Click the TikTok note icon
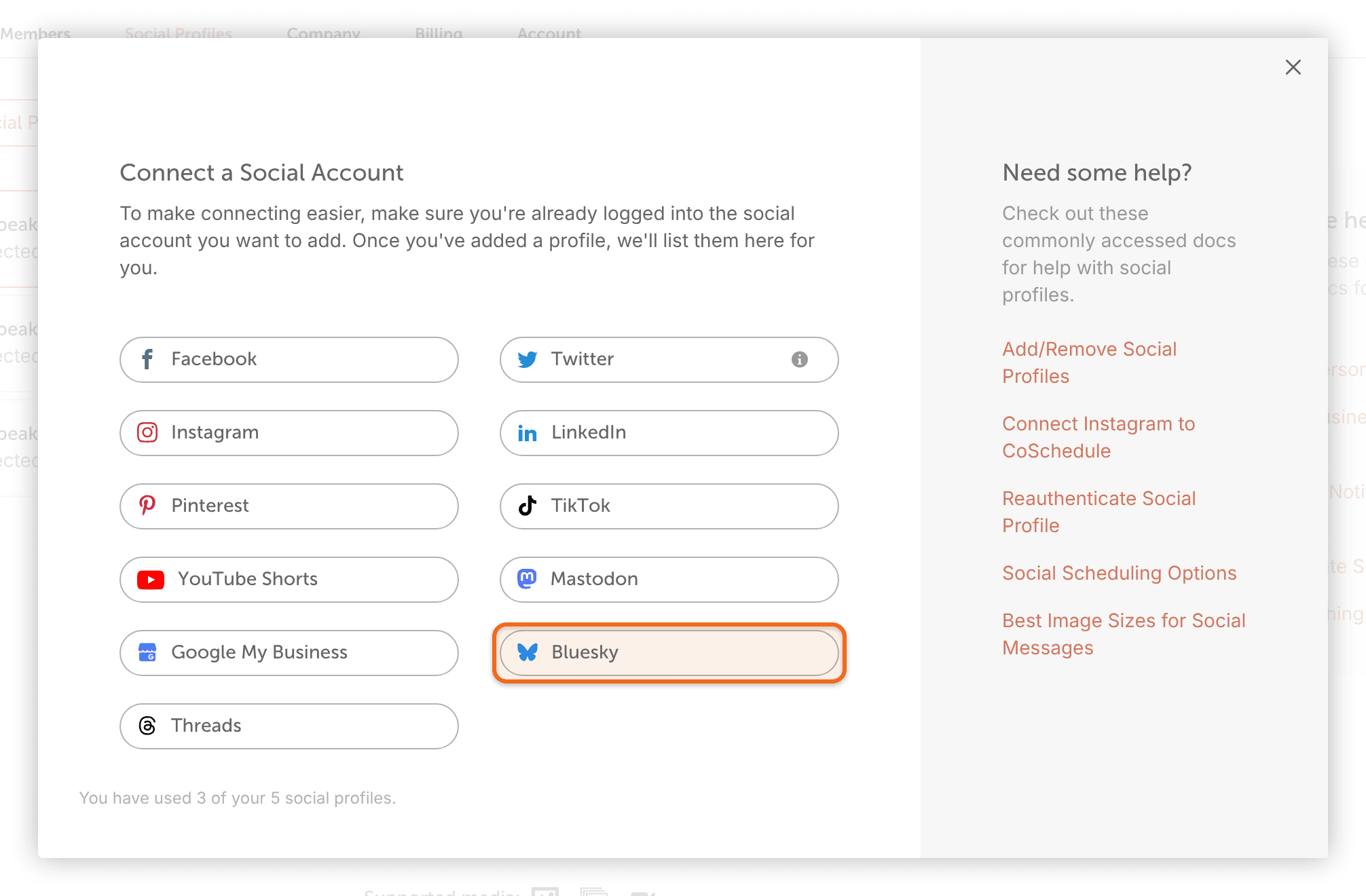This screenshot has height=896, width=1366. 528,506
